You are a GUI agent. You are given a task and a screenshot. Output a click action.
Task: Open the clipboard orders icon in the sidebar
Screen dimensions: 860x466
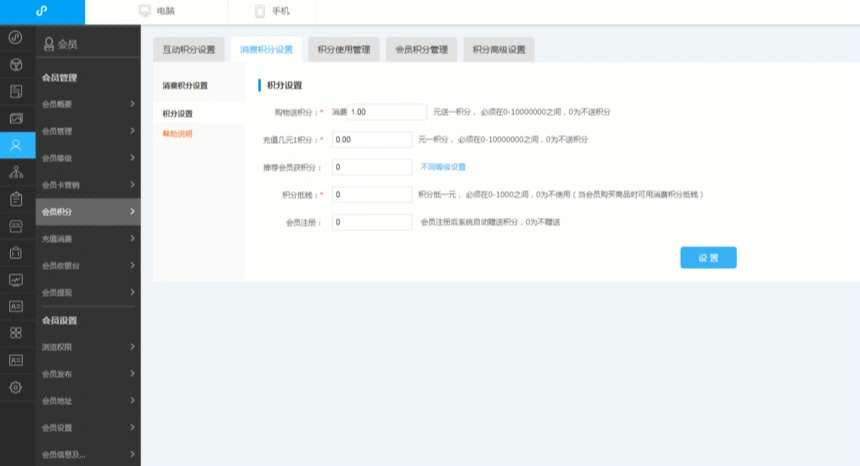pos(16,199)
